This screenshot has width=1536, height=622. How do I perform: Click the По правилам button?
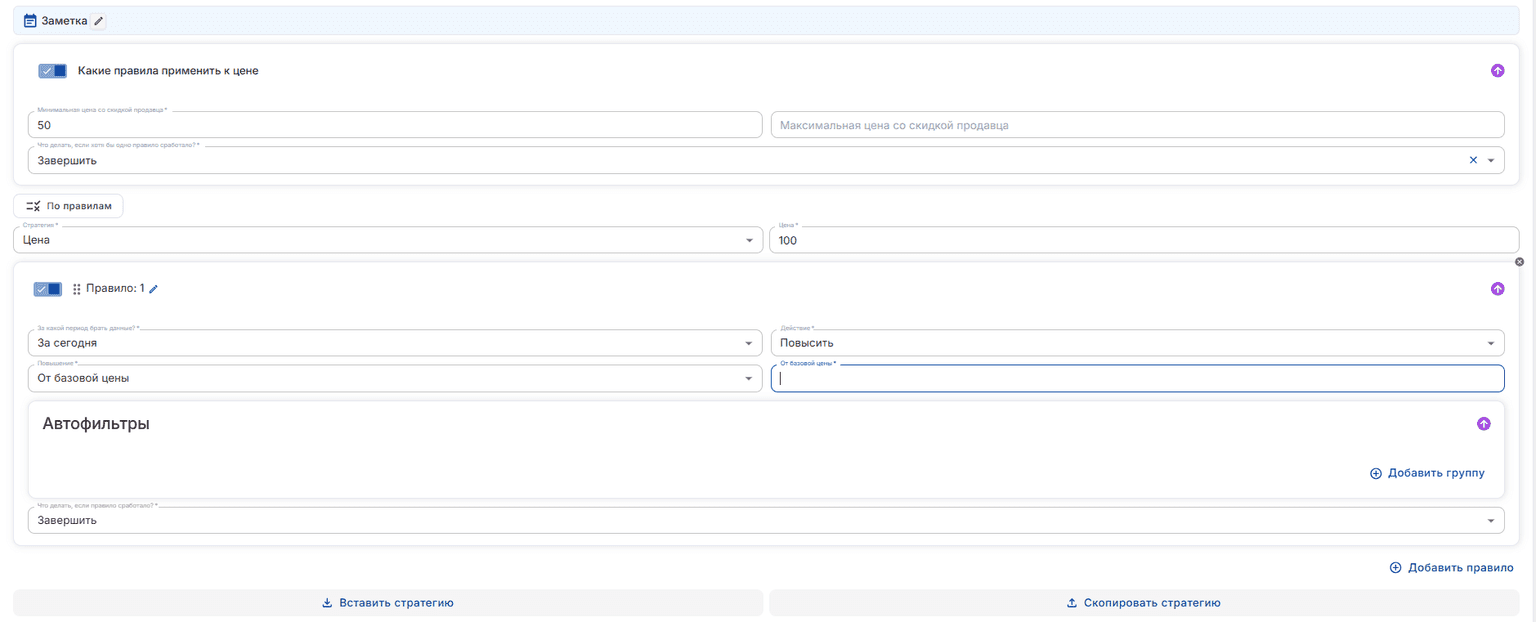coord(68,206)
